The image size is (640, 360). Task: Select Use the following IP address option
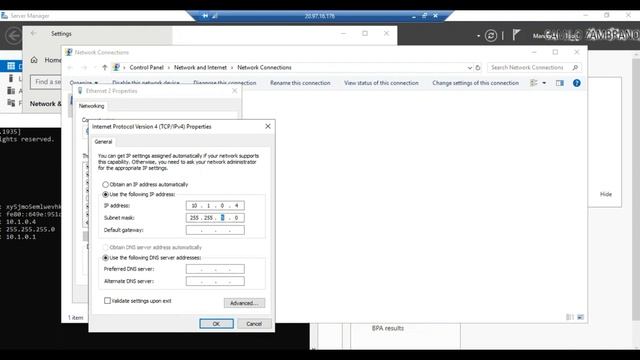point(105,194)
